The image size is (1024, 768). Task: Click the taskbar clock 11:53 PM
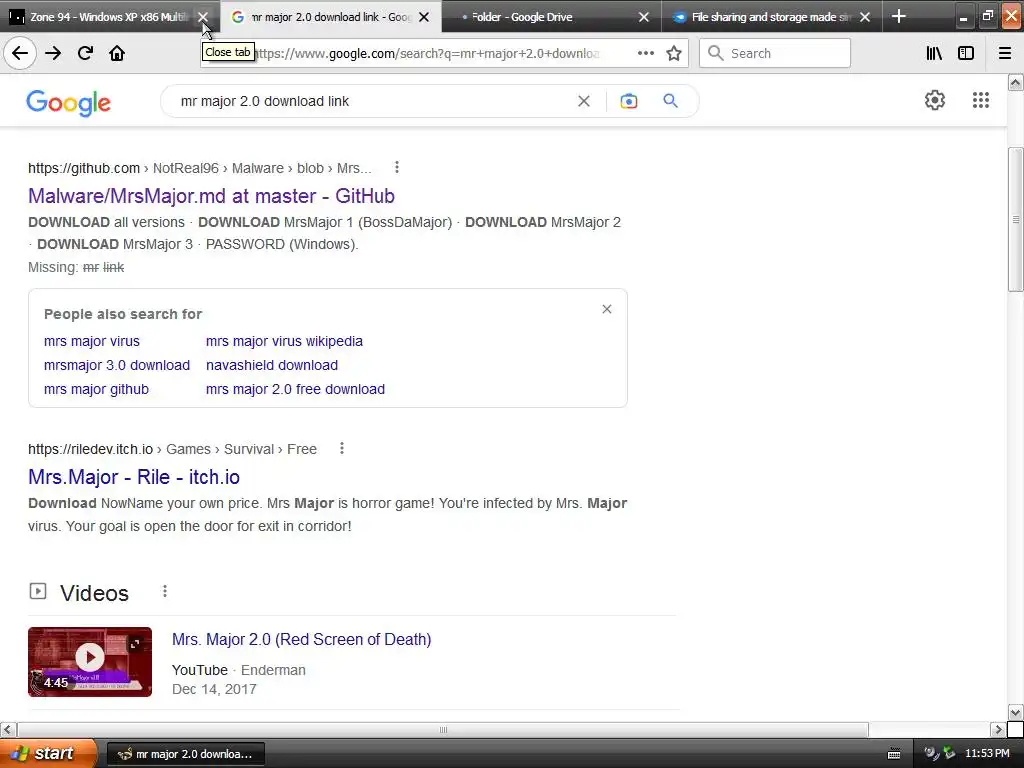coord(987,753)
